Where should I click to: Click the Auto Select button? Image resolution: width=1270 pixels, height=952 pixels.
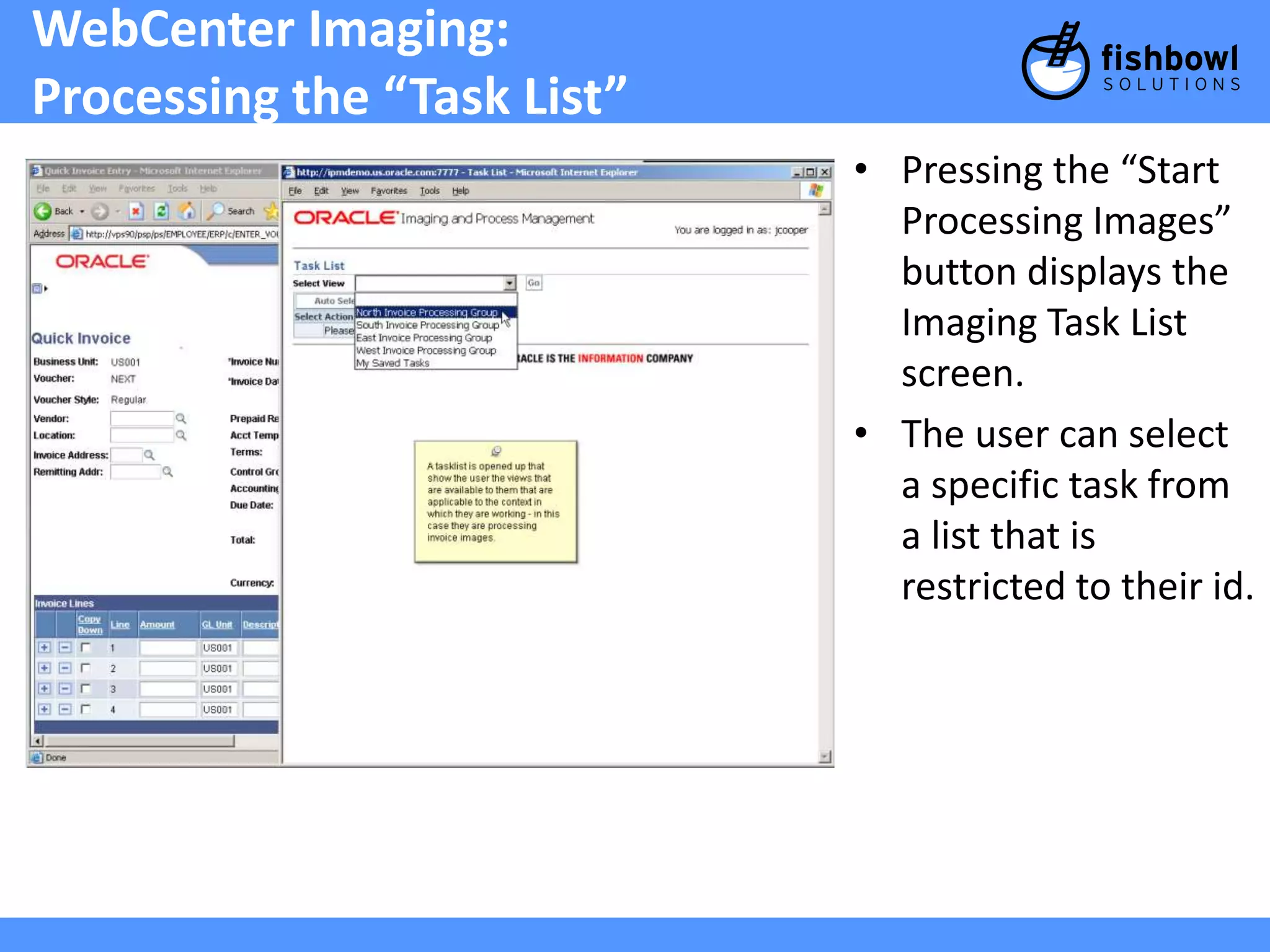tap(326, 301)
